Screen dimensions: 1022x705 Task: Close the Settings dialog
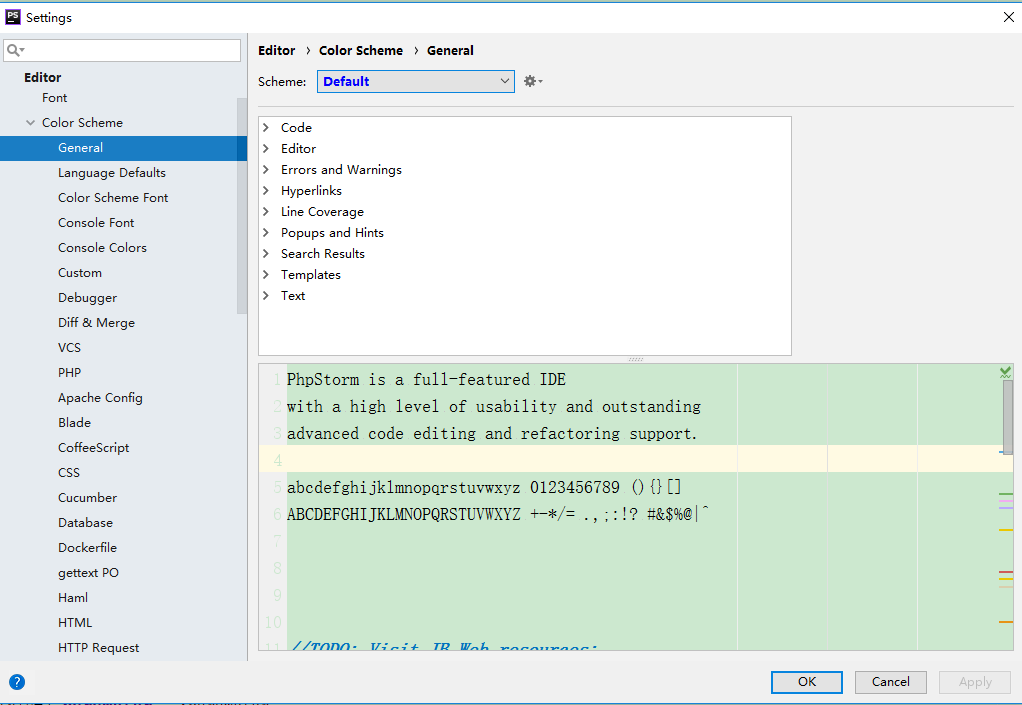[x=1008, y=17]
